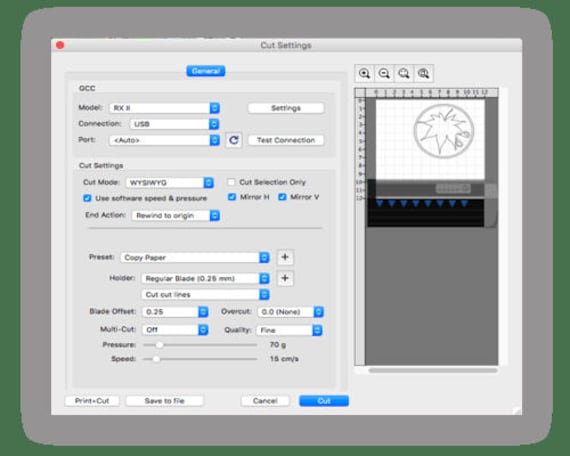Cancel the Cut Settings dialog
This screenshot has width=570, height=456.
pyautogui.click(x=265, y=401)
